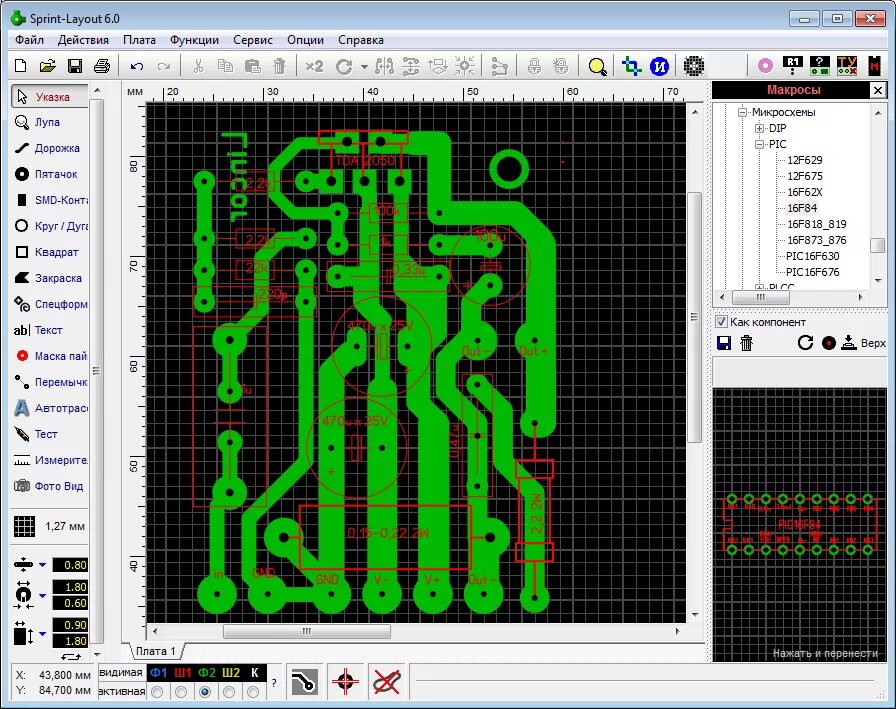Uncheck the Как компонент checkbox
This screenshot has height=709, width=896.
click(721, 322)
